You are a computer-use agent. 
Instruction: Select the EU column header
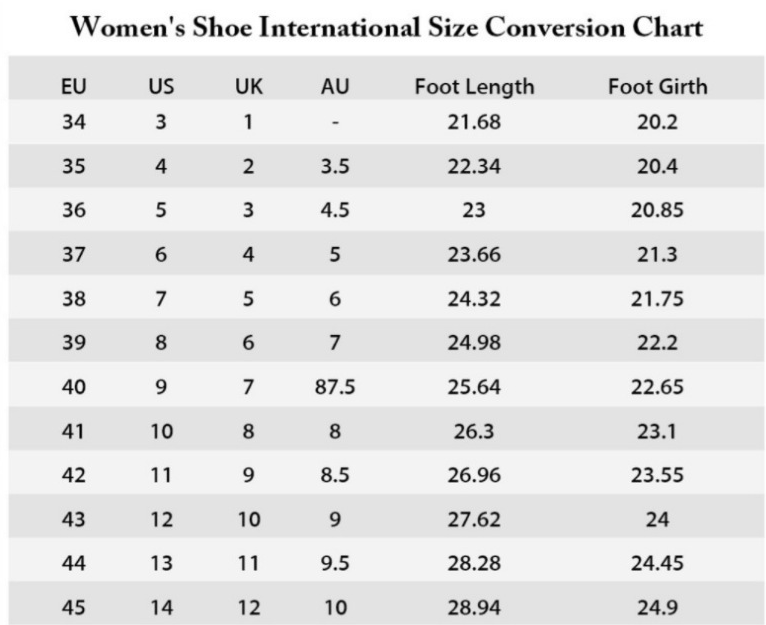[x=73, y=87]
